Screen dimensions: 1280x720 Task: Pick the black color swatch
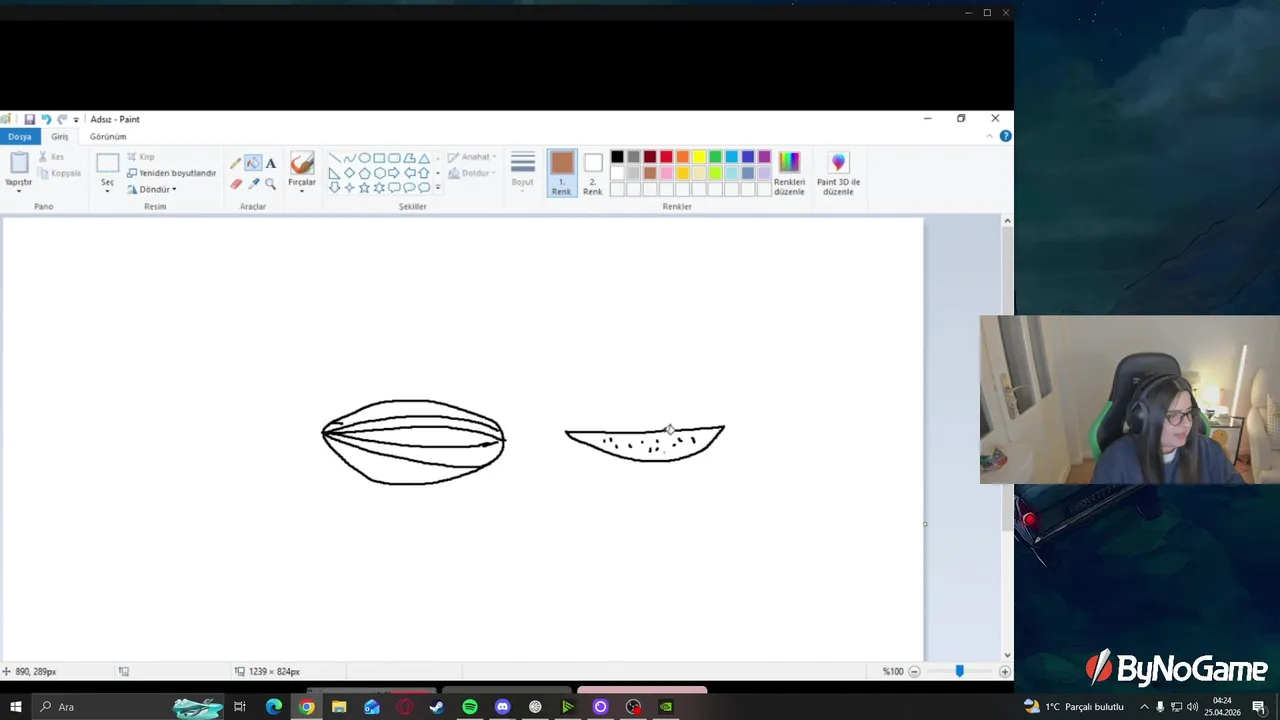pos(617,157)
